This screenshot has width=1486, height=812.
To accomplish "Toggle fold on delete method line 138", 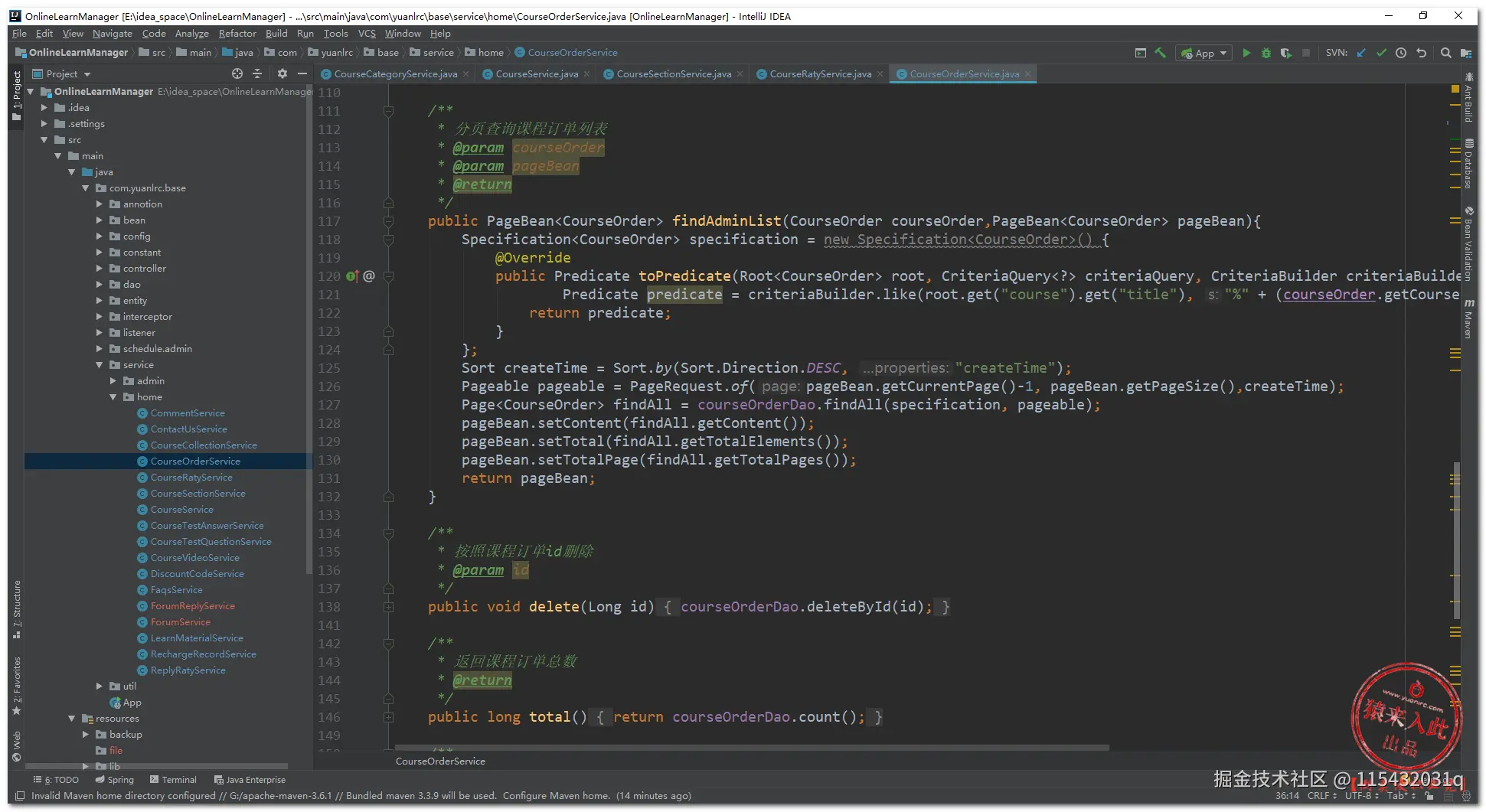I will (x=388, y=607).
